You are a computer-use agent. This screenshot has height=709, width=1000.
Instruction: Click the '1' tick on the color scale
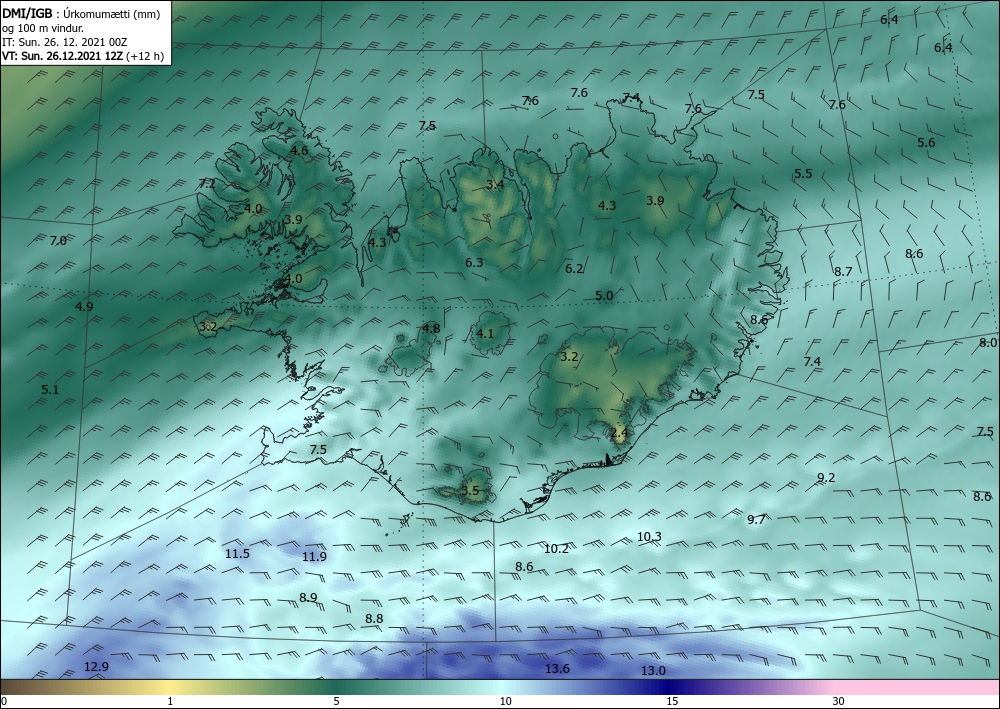click(170, 701)
